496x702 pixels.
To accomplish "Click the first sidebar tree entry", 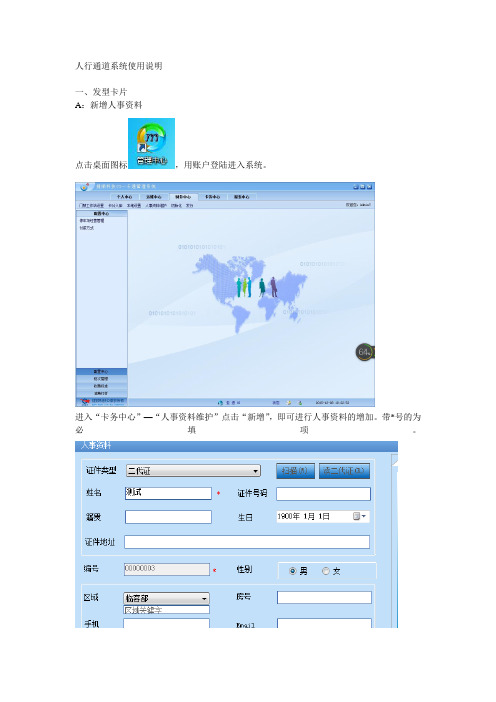I will (92, 221).
